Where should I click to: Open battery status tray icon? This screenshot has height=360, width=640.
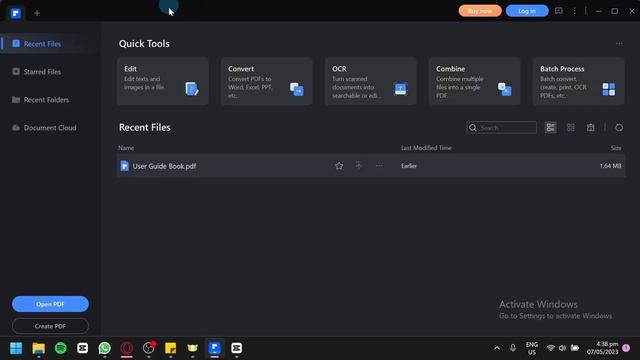(575, 348)
